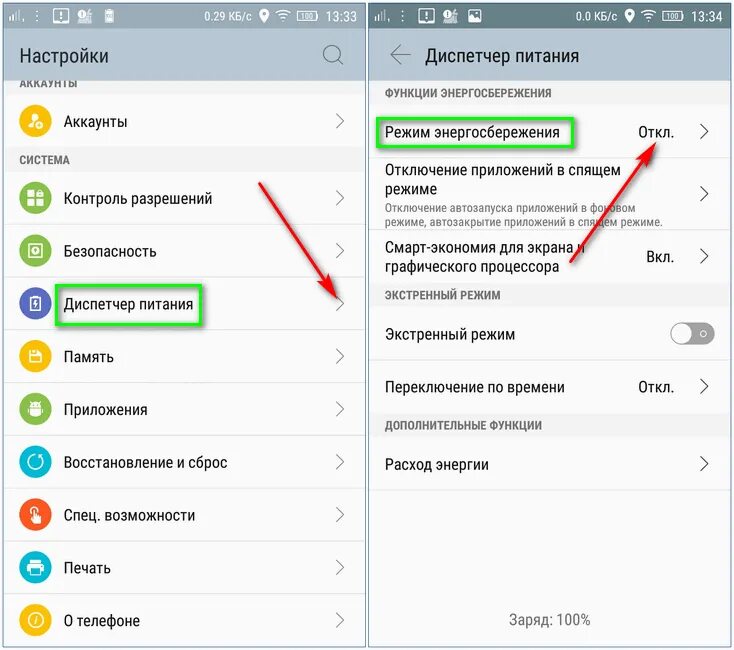Image resolution: width=734 pixels, height=650 pixels.
Task: Expand the Расход энергии chevron
Action: (x=704, y=464)
